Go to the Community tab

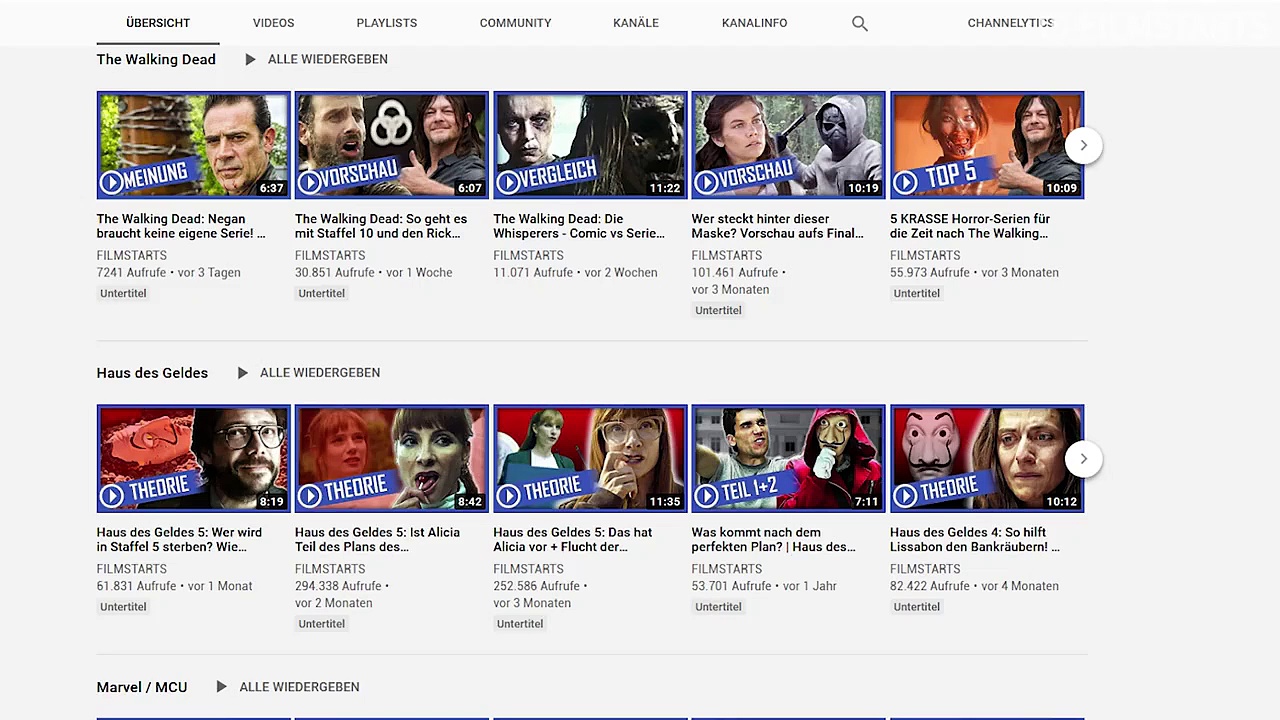[x=515, y=23]
